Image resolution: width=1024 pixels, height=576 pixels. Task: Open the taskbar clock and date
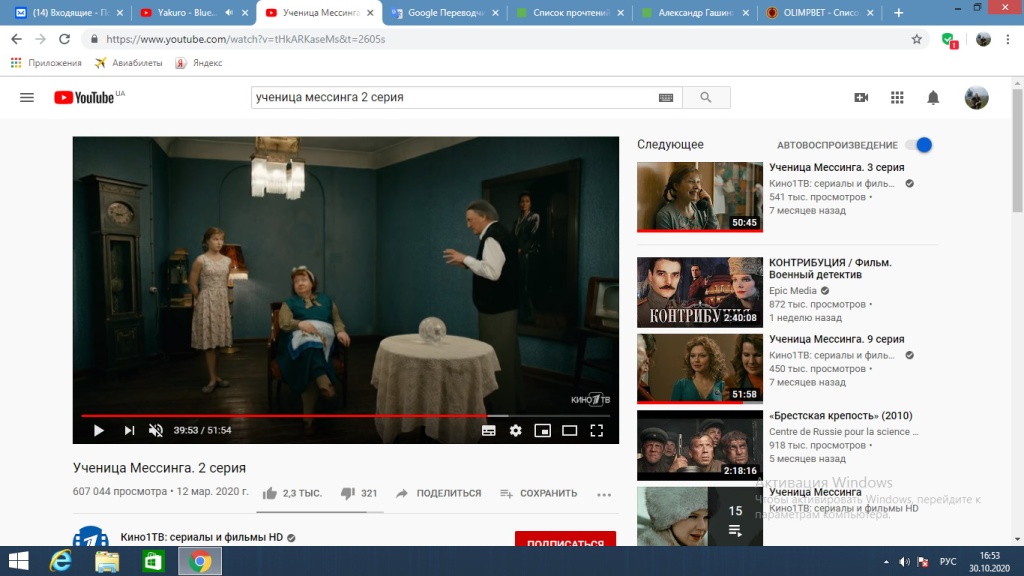point(989,562)
